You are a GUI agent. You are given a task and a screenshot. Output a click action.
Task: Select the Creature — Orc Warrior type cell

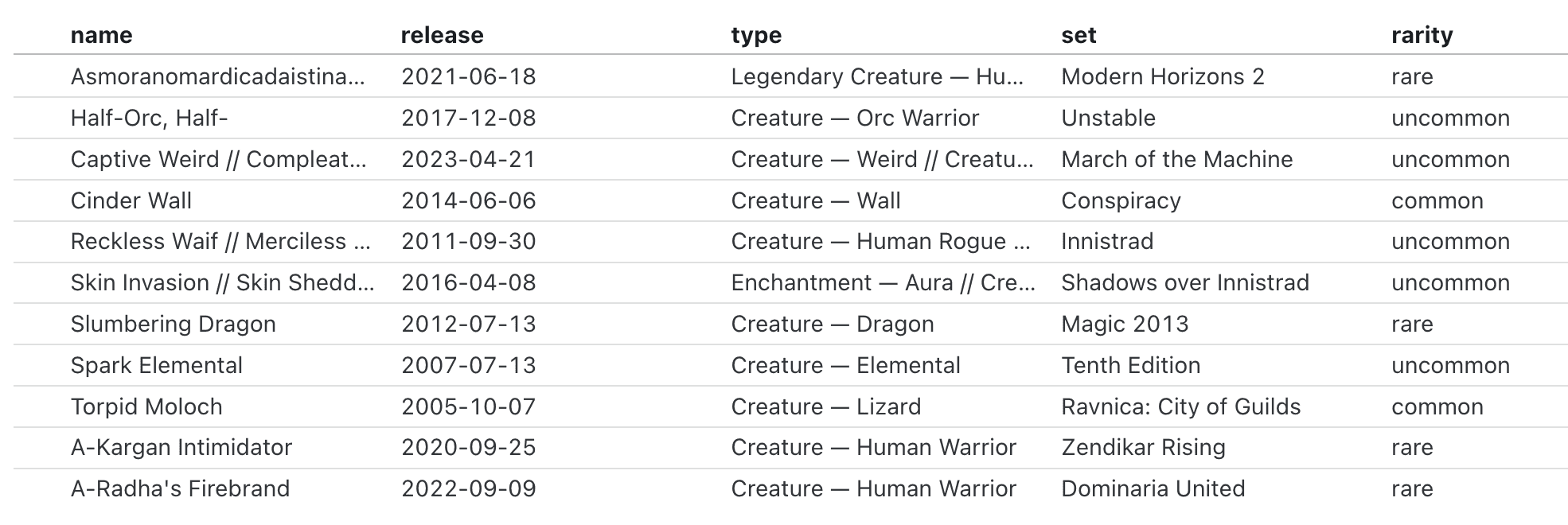(855, 118)
